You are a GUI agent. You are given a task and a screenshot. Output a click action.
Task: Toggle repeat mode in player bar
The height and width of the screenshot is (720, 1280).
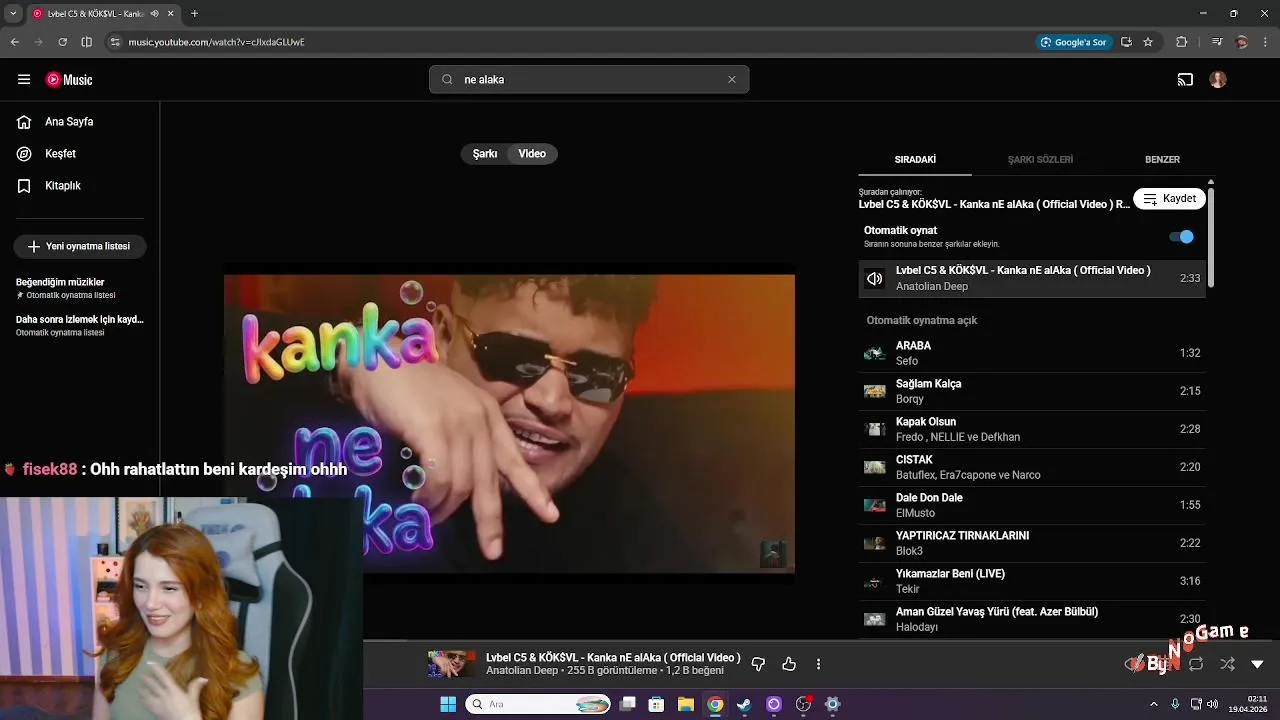point(1196,664)
